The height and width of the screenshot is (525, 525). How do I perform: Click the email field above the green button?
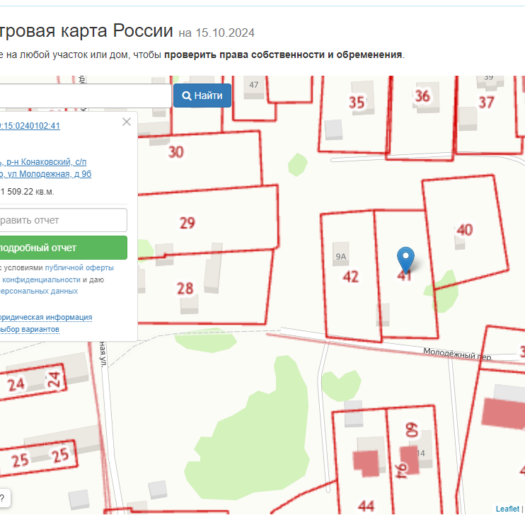[x=63, y=220]
